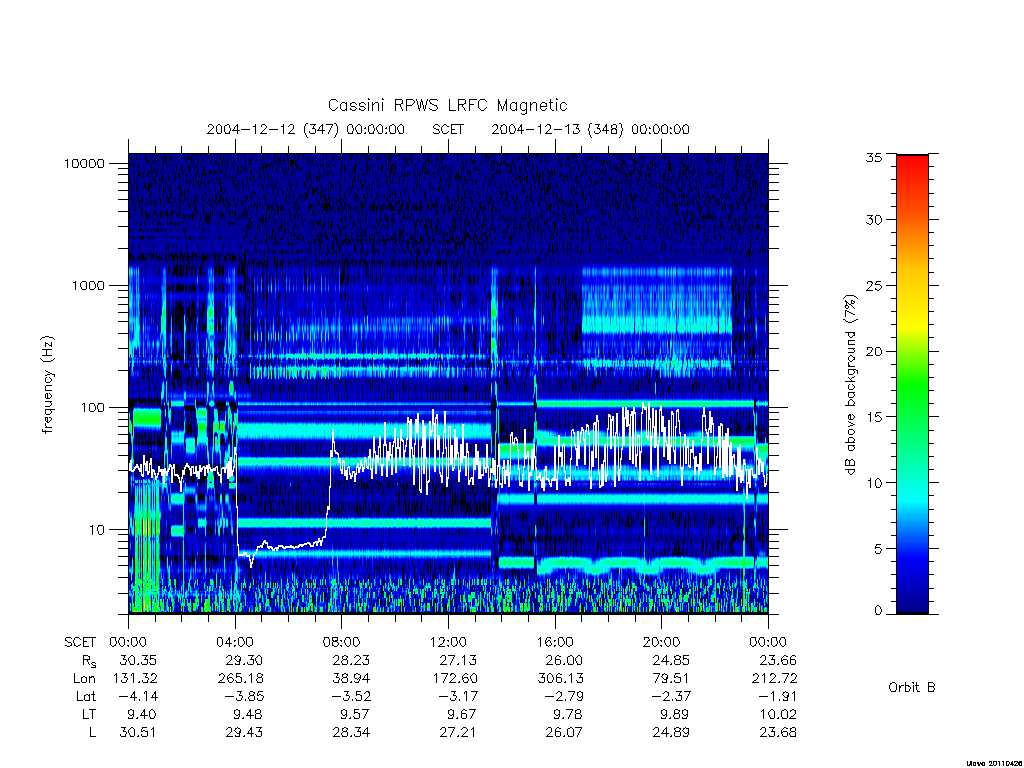
Task: Click the Lat value '-2.37'
Action: pyautogui.click(x=669, y=696)
